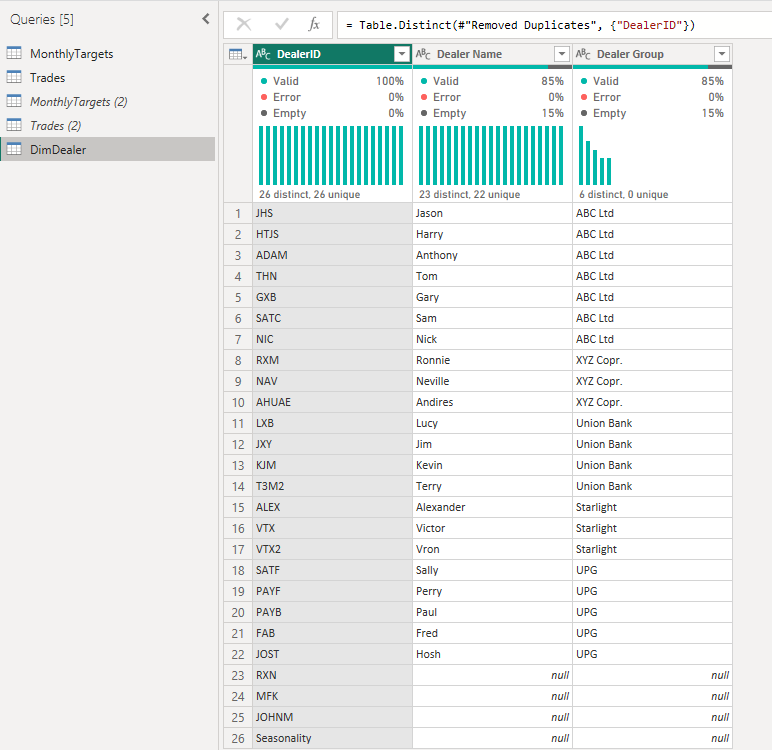This screenshot has height=750, width=772.
Task: Click the Queries [5] pane title
Action: click(42, 19)
